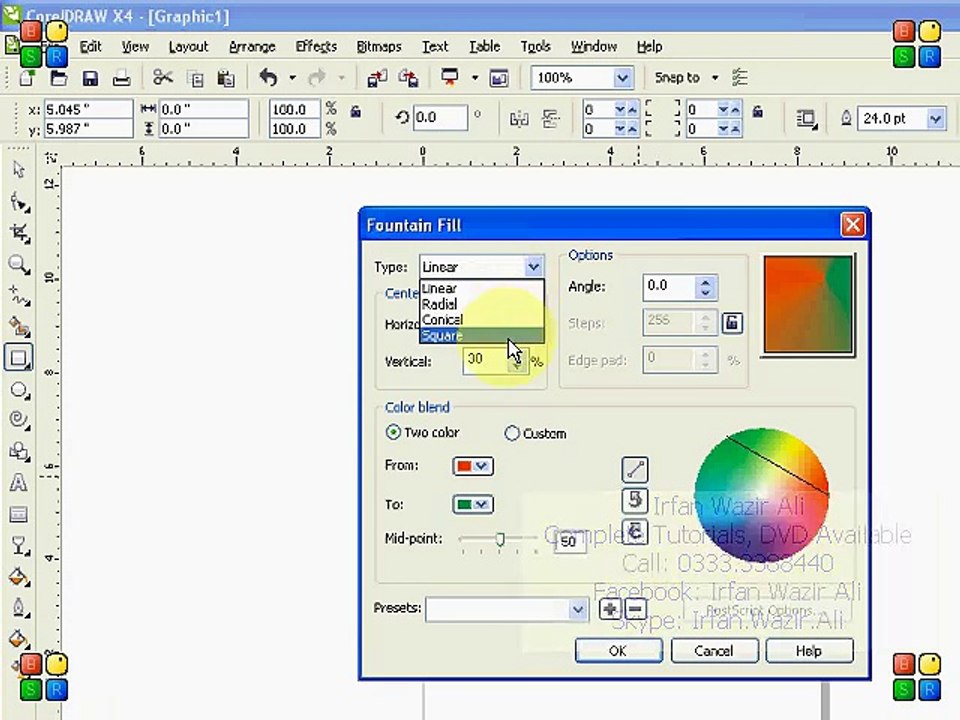Open the zoom level 100% dropdown
Screen dimensions: 960x720
(x=622, y=78)
